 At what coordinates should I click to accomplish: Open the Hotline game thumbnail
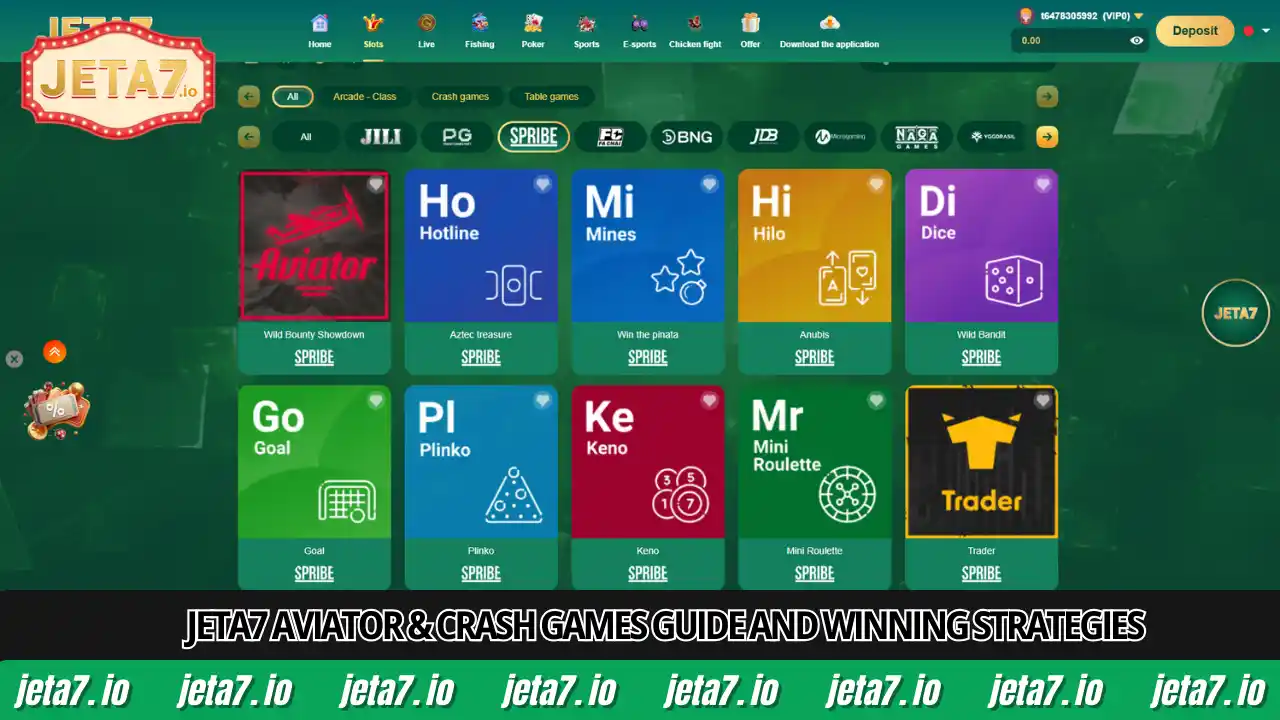point(481,246)
